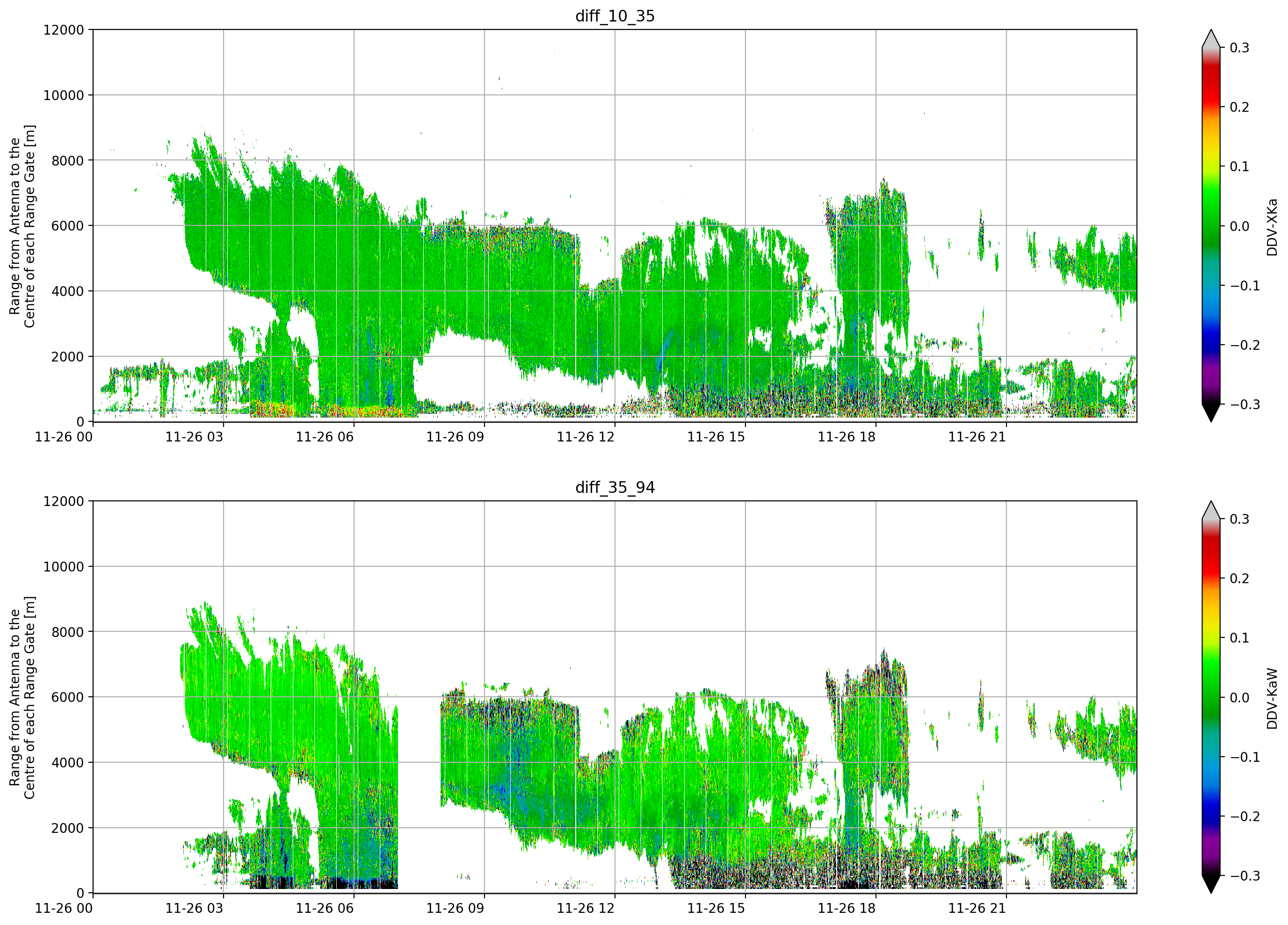Click '11-26 12' under the diff_10_35 plot
1288x925 pixels.
[586, 437]
